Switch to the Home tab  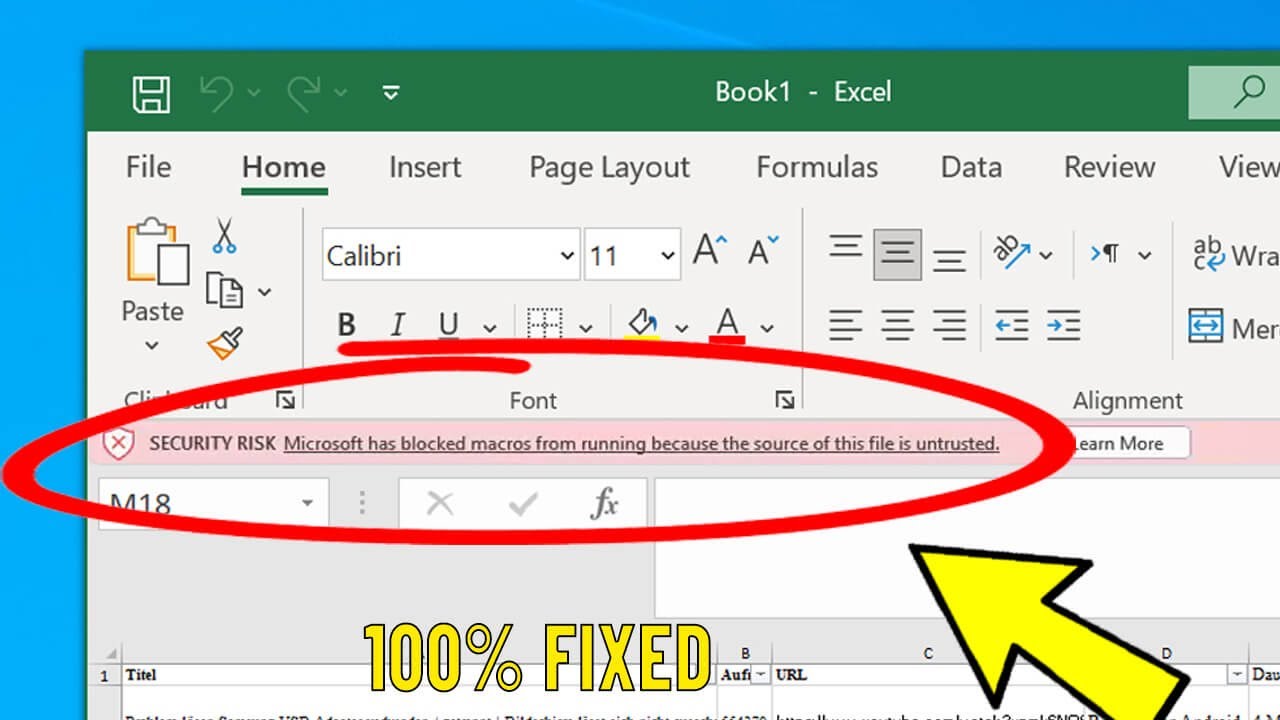point(284,167)
